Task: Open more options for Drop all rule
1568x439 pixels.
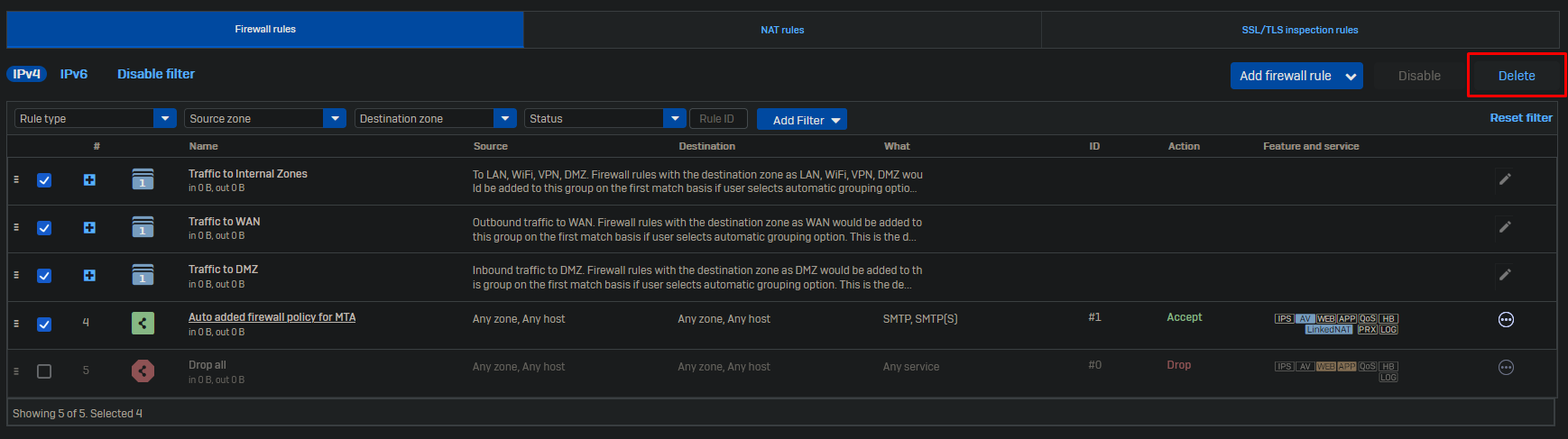Action: (x=1505, y=368)
